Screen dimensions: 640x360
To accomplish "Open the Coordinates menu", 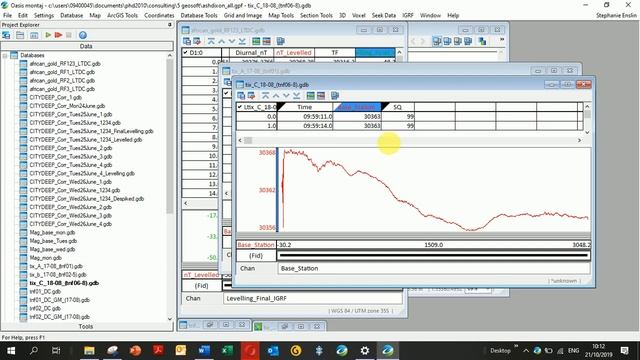I will coord(159,15).
